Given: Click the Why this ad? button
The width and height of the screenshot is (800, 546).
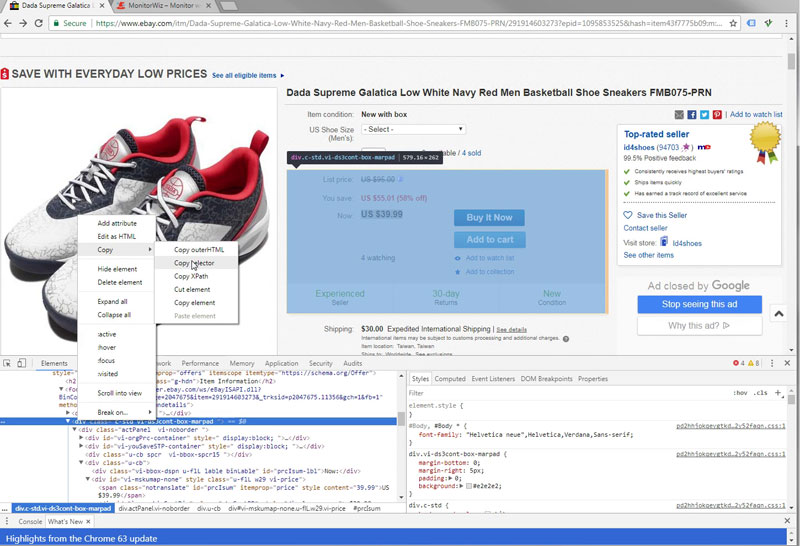Looking at the screenshot, I should pyautogui.click(x=699, y=326).
